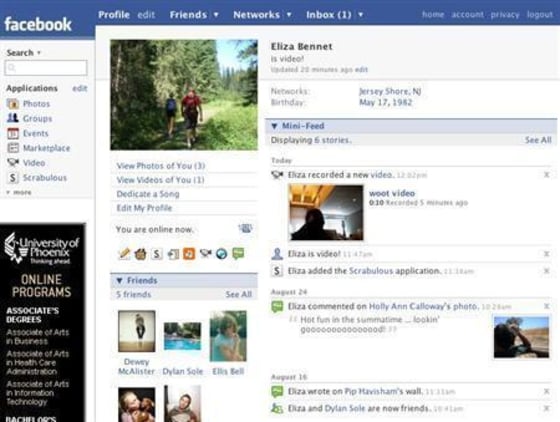
Task: Click the gift basket icon under profile
Action: 140,254
